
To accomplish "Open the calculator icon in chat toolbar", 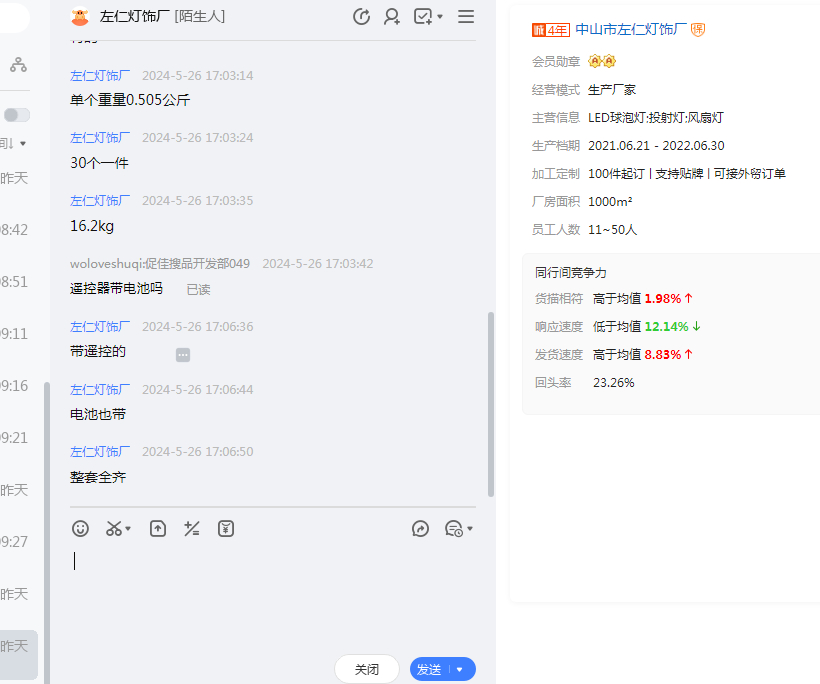I will pyautogui.click(x=192, y=529).
